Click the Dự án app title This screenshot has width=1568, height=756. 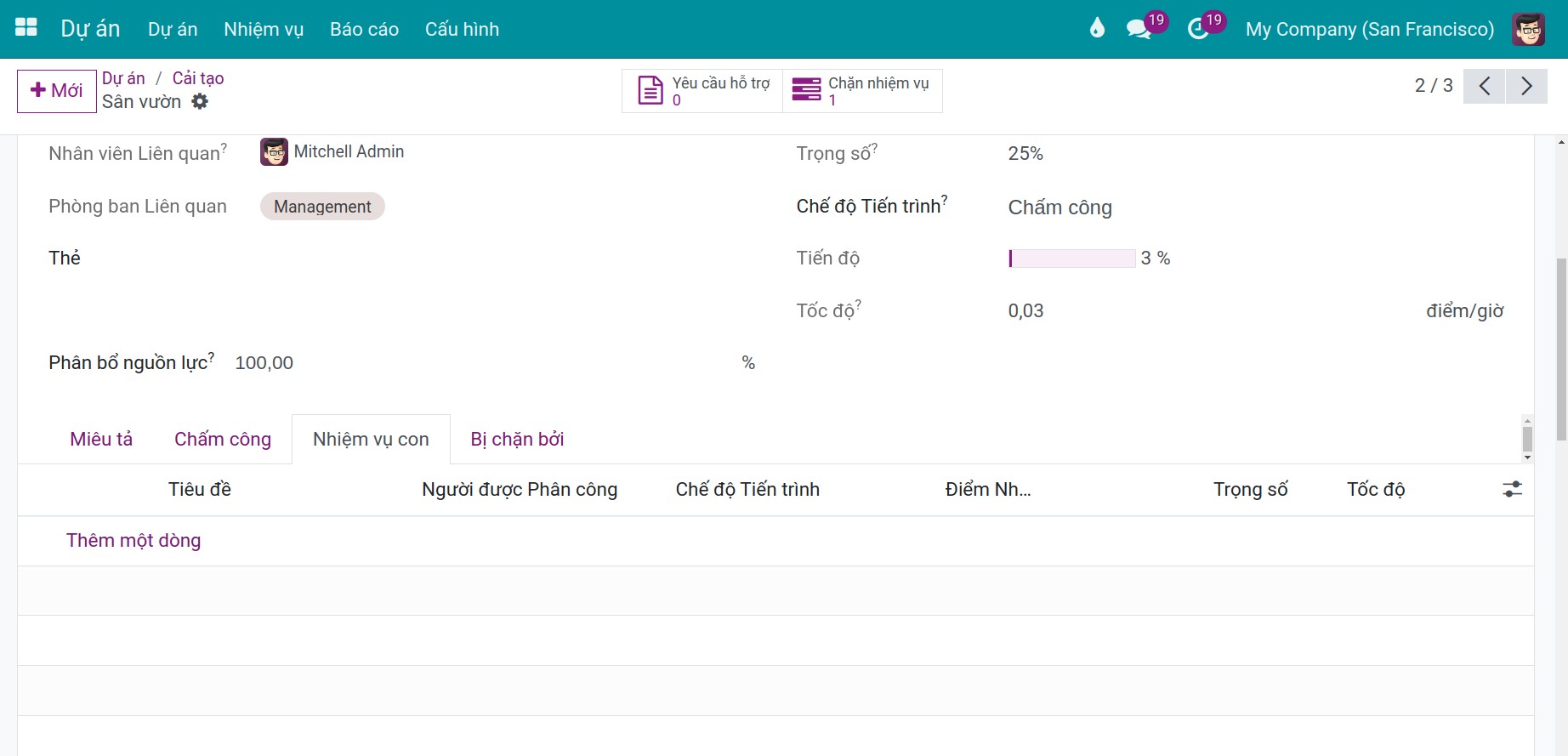coord(90,29)
